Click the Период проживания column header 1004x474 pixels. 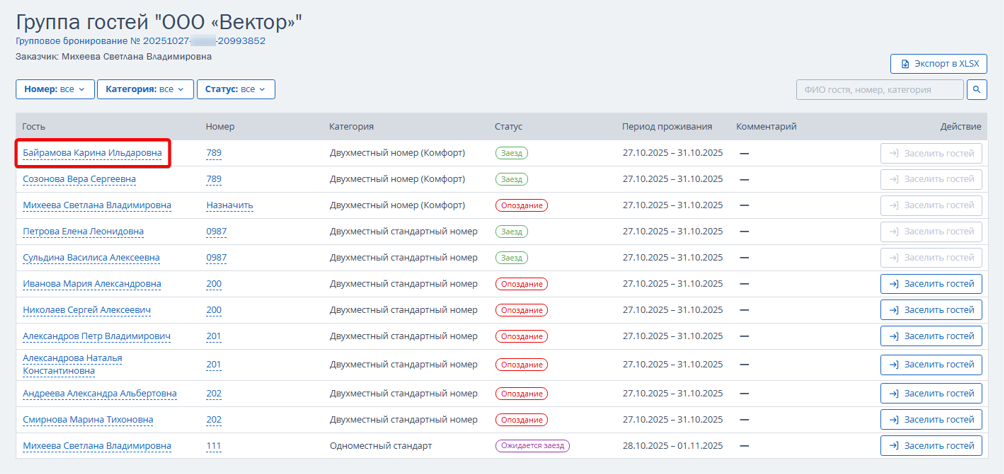[666, 127]
